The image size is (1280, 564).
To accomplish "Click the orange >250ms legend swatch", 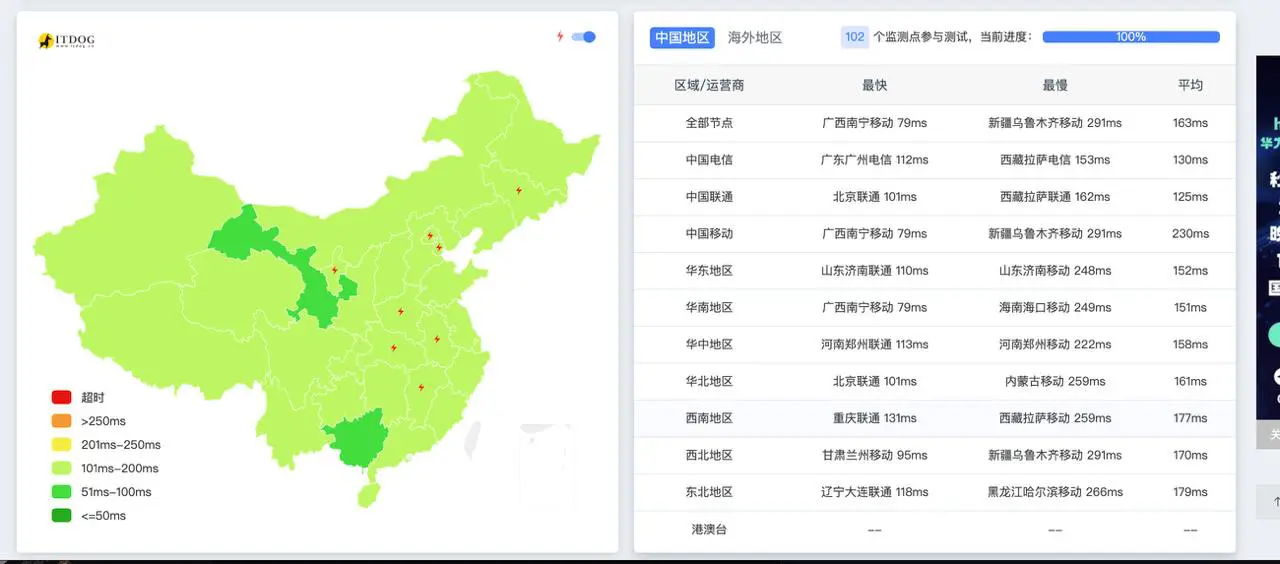I will [61, 421].
